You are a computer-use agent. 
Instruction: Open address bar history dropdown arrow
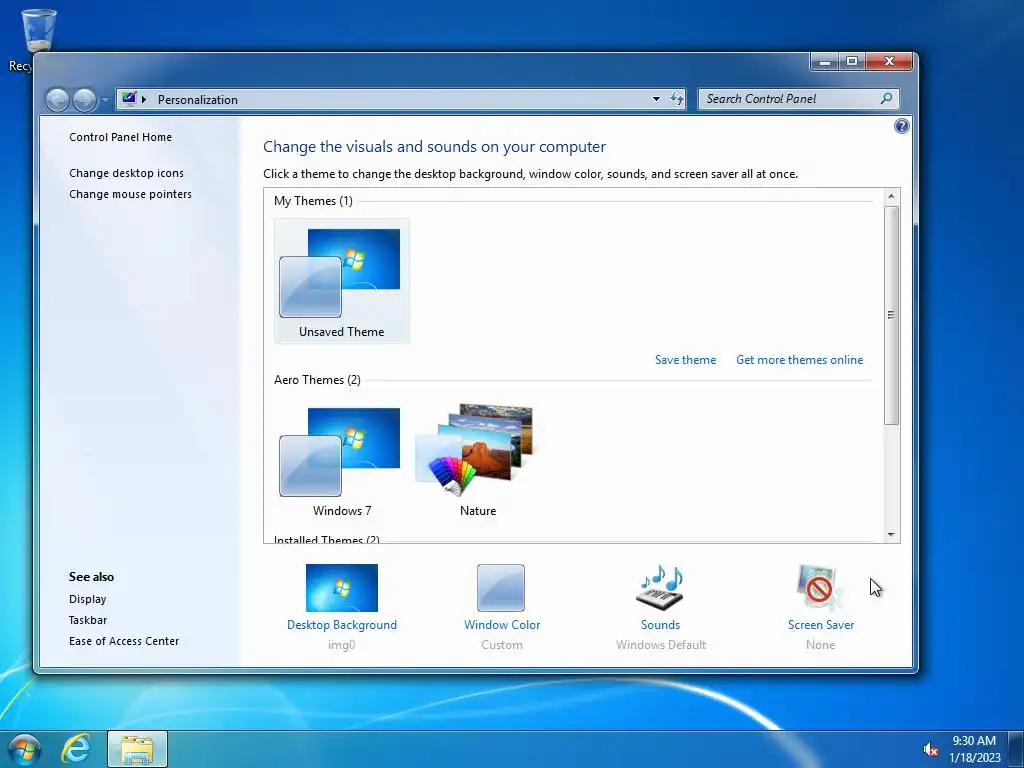(x=656, y=99)
